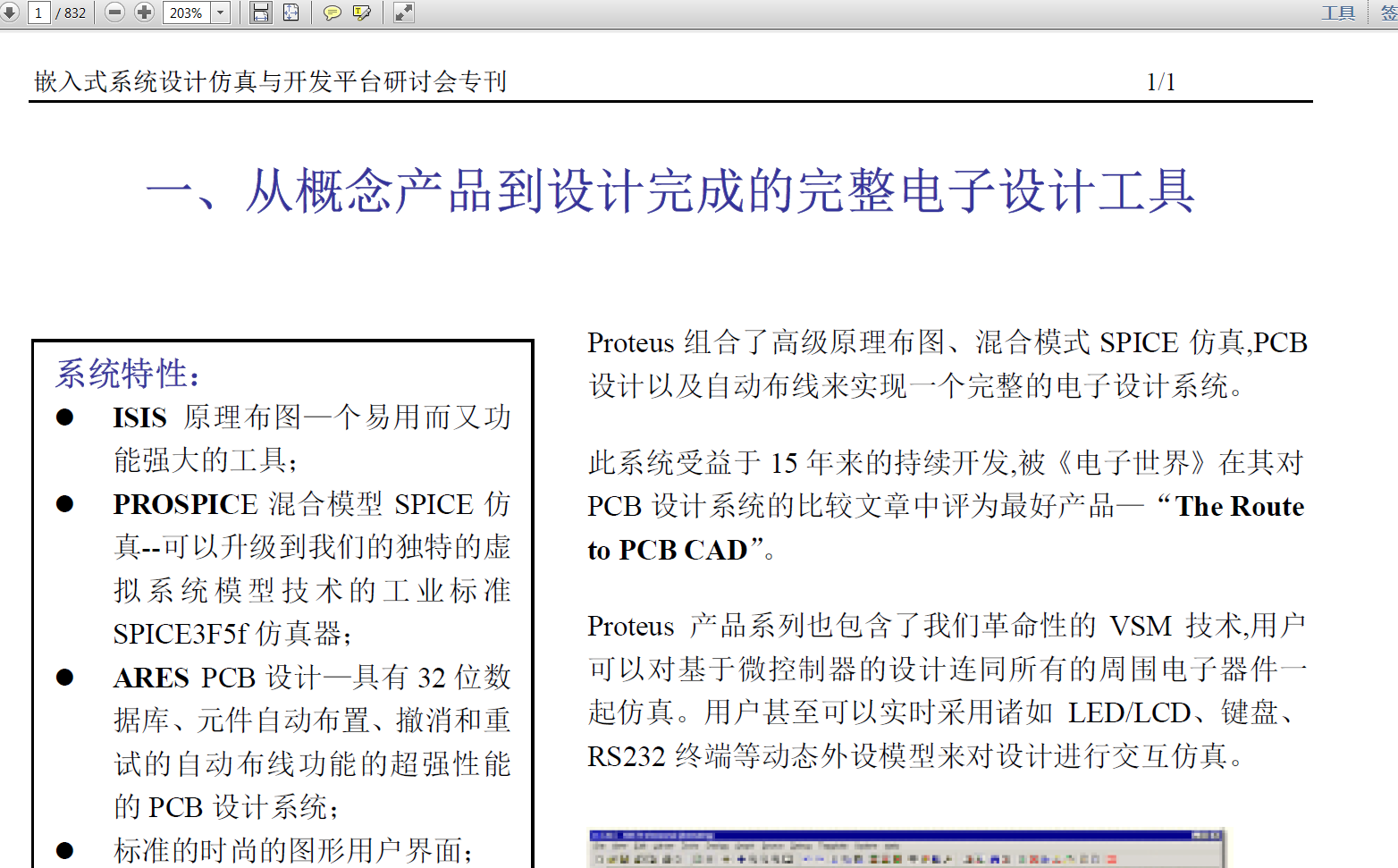The width and height of the screenshot is (1398, 868).
Task: Click the total page count / 832
Action: (72, 13)
